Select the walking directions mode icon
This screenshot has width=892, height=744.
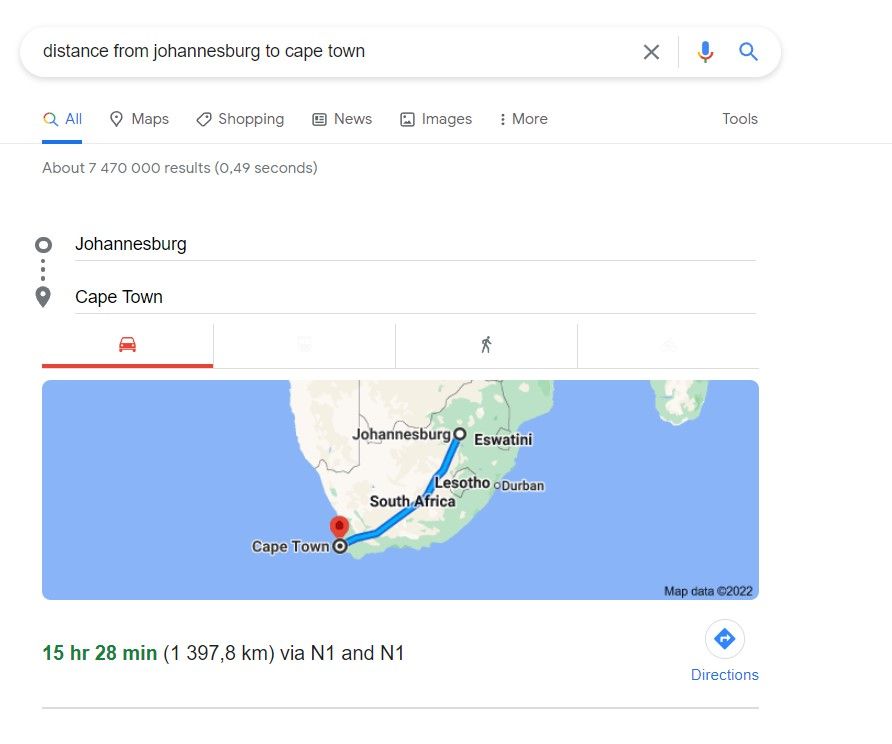pyautogui.click(x=486, y=344)
